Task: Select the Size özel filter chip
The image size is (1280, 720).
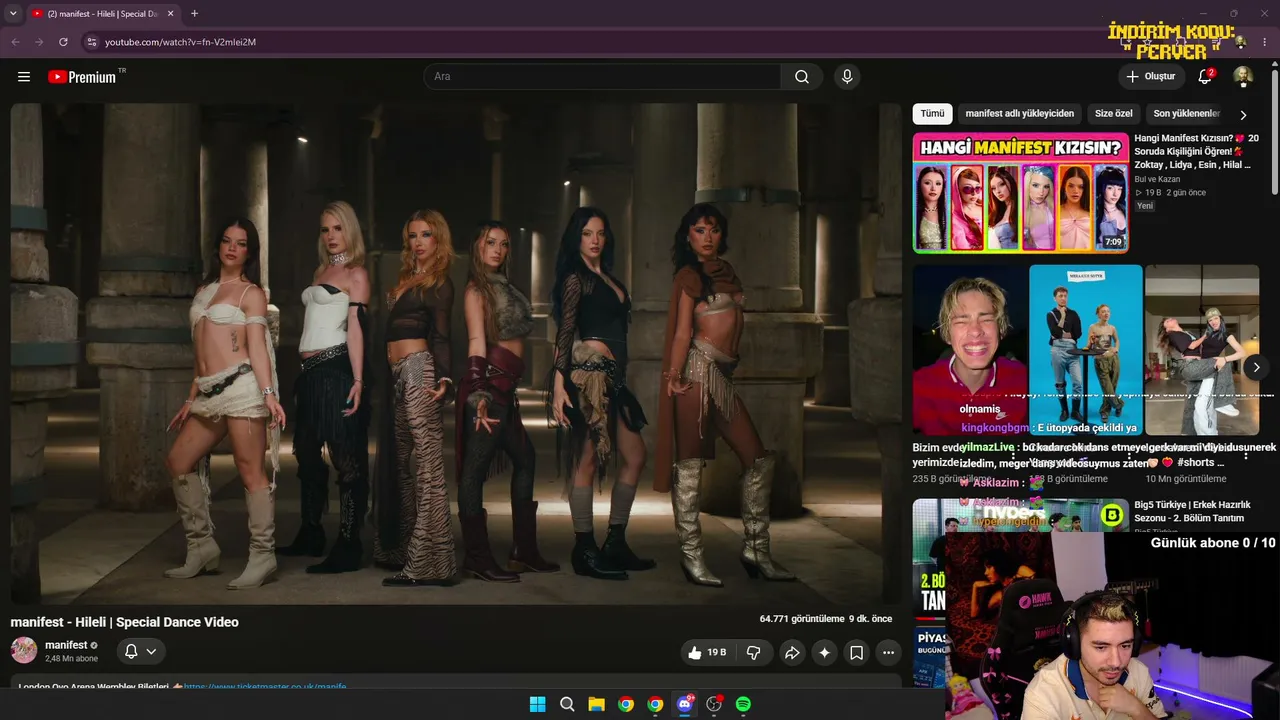Action: point(1114,114)
